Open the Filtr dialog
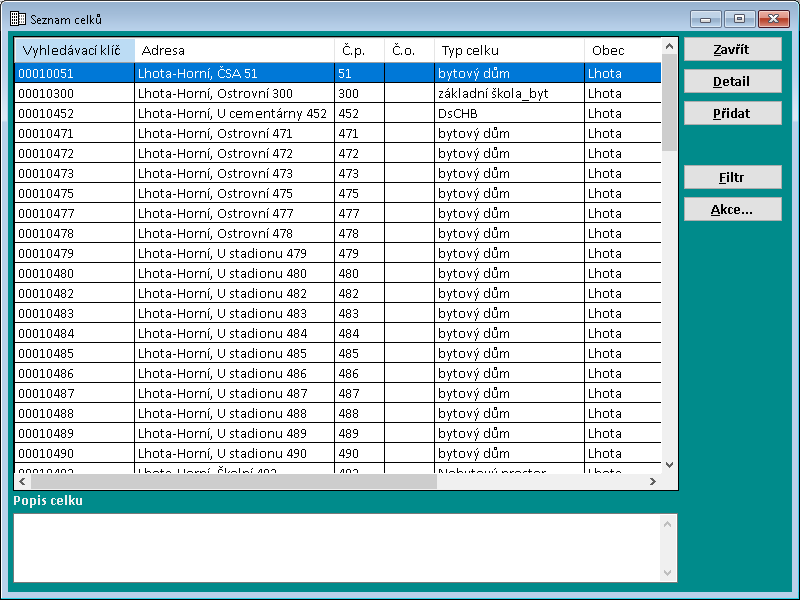 [732, 178]
